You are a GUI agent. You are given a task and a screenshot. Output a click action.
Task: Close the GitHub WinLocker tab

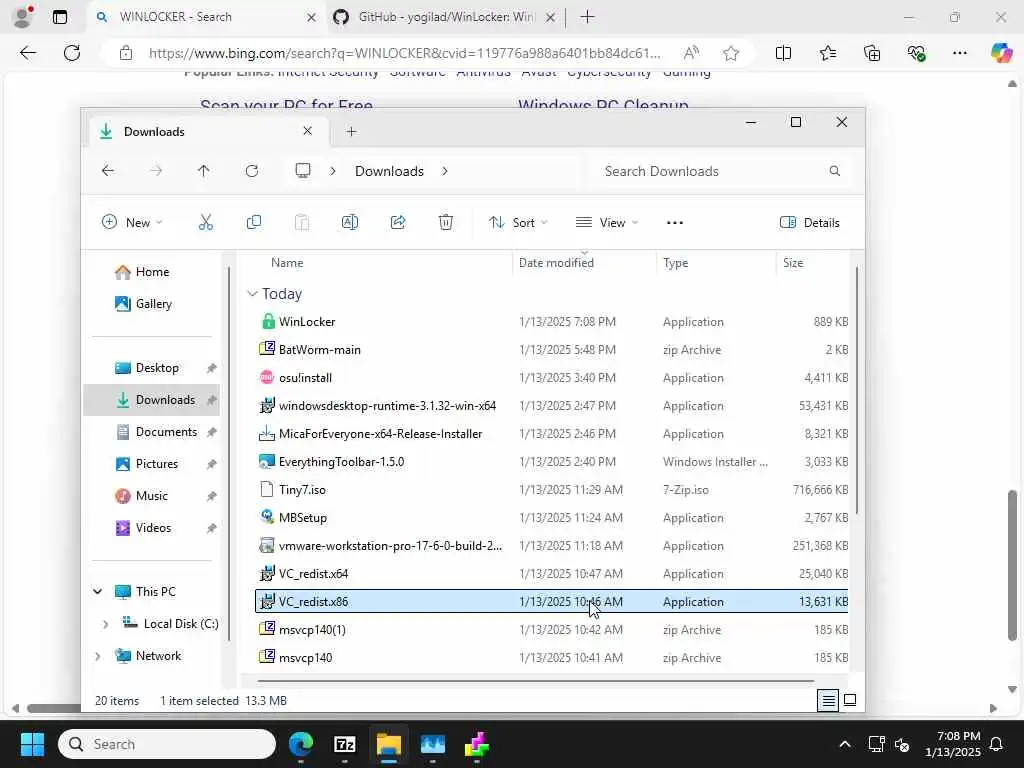[x=551, y=18]
